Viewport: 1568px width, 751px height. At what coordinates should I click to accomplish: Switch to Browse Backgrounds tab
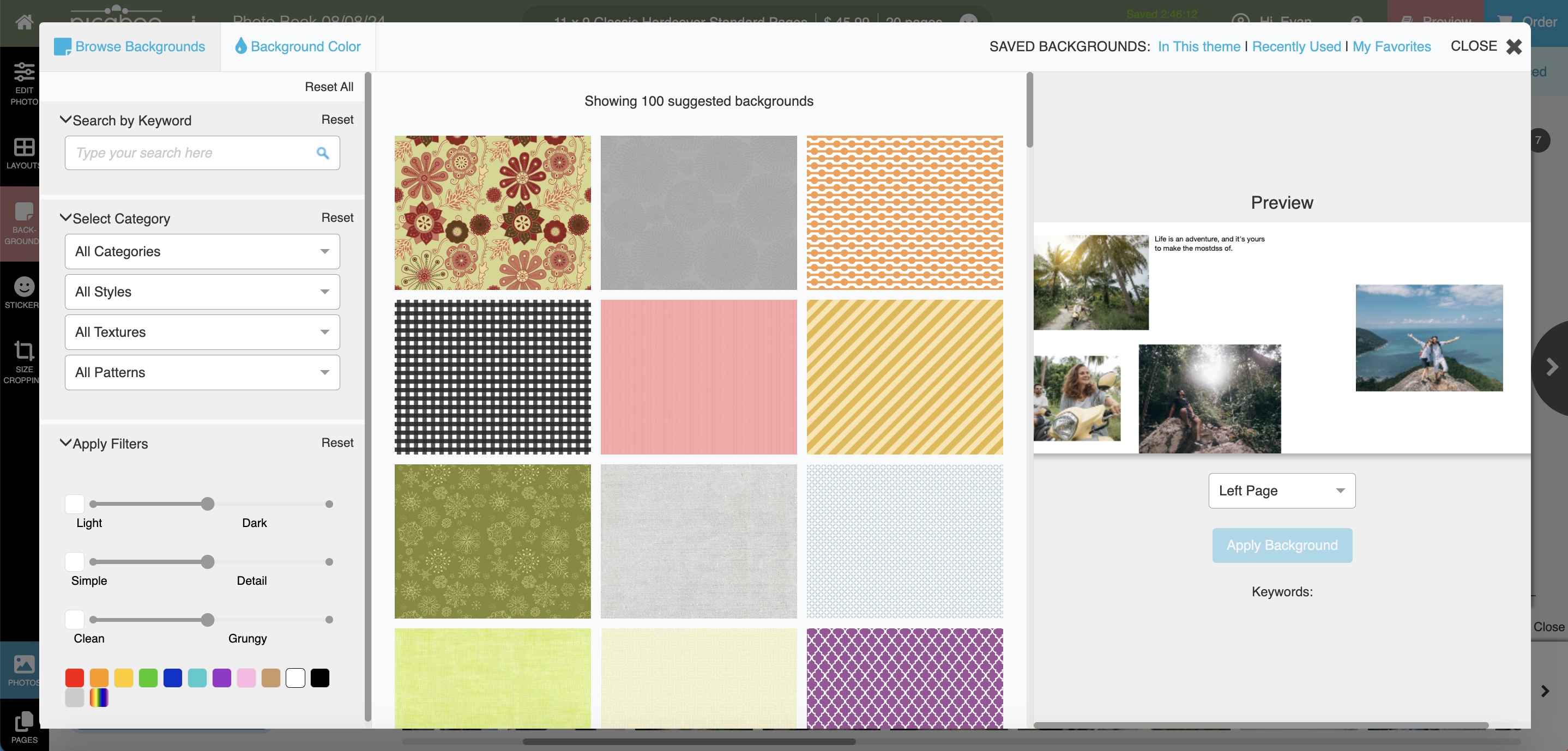130,46
